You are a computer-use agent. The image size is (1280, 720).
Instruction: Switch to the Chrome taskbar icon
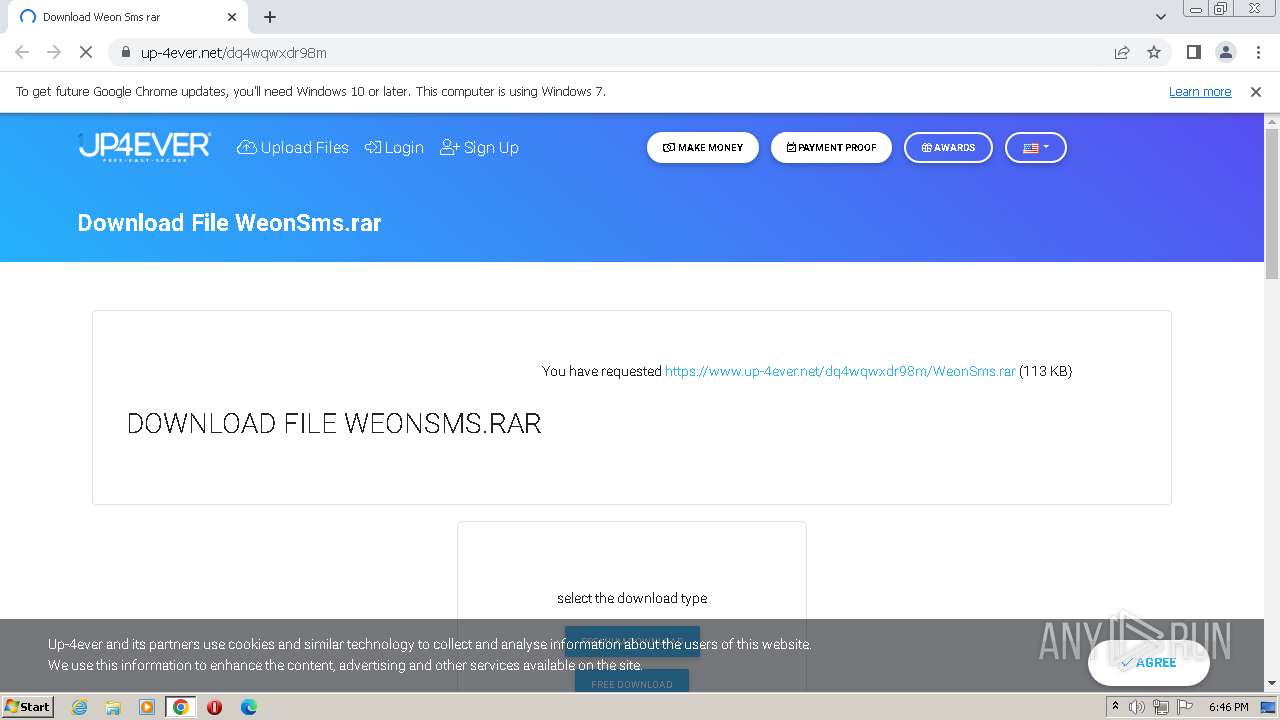[x=181, y=707]
